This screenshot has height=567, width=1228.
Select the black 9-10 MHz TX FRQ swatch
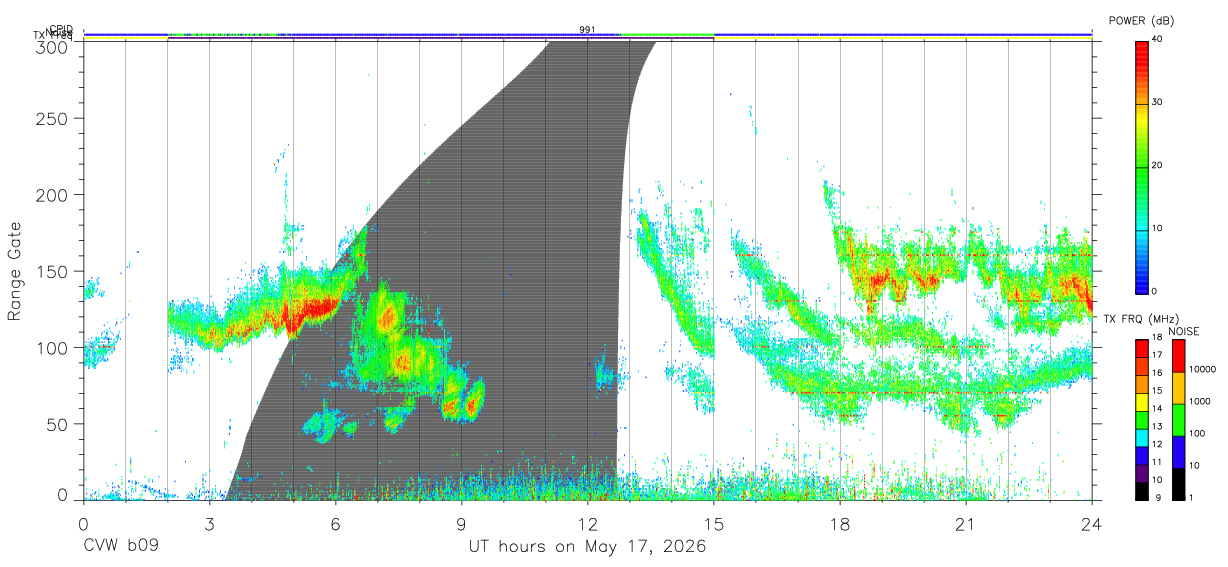coord(1141,491)
